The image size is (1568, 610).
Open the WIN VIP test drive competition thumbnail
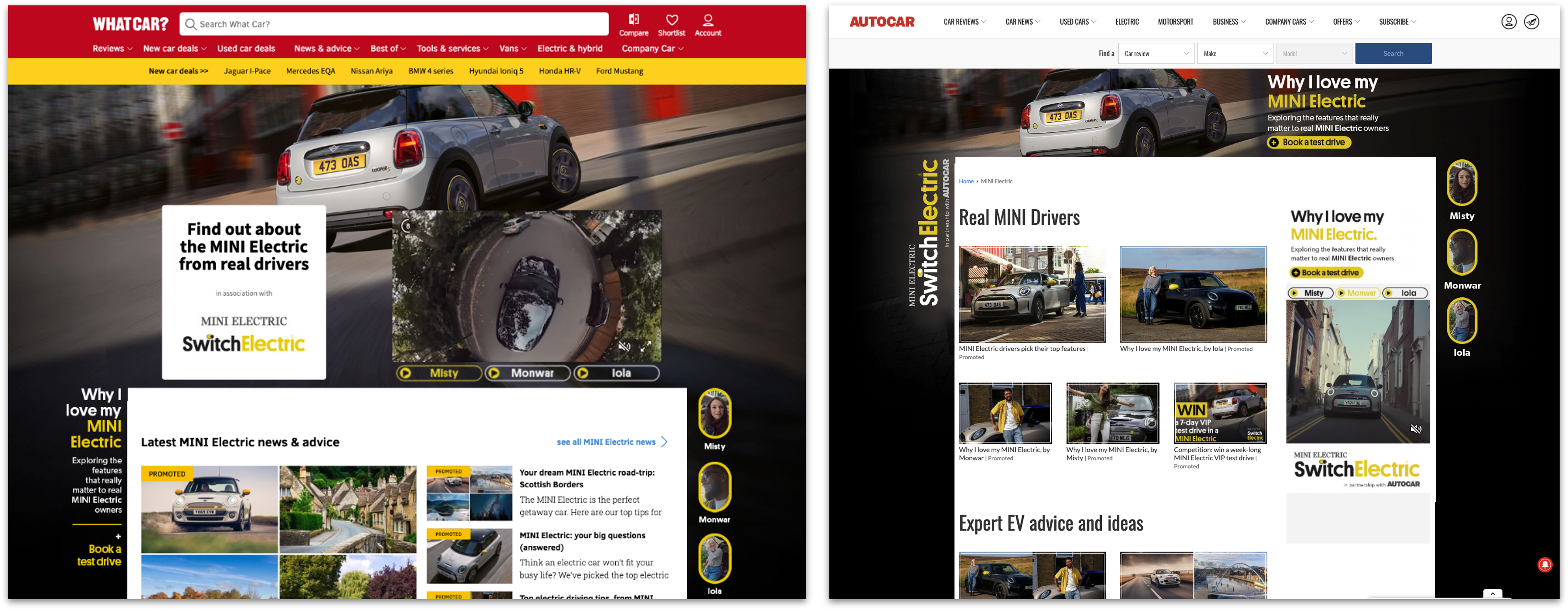[x=1220, y=413]
